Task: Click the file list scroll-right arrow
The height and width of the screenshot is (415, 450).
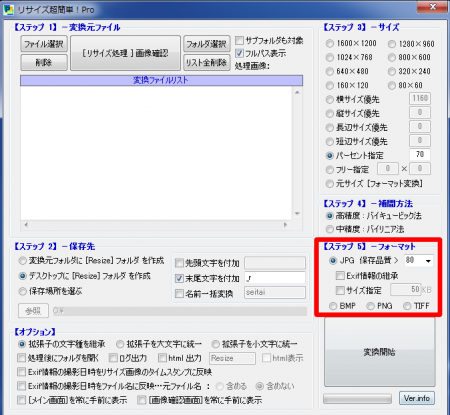Action: (285, 225)
